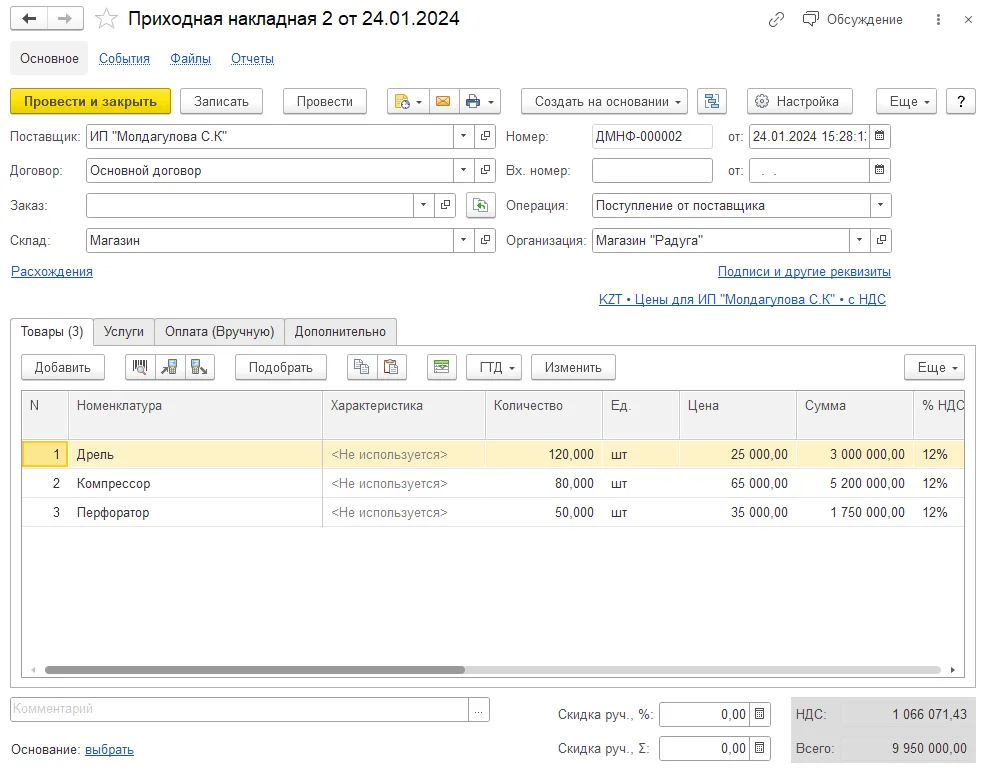Expand the Организация dropdown list
The height and width of the screenshot is (771, 983).
859,240
